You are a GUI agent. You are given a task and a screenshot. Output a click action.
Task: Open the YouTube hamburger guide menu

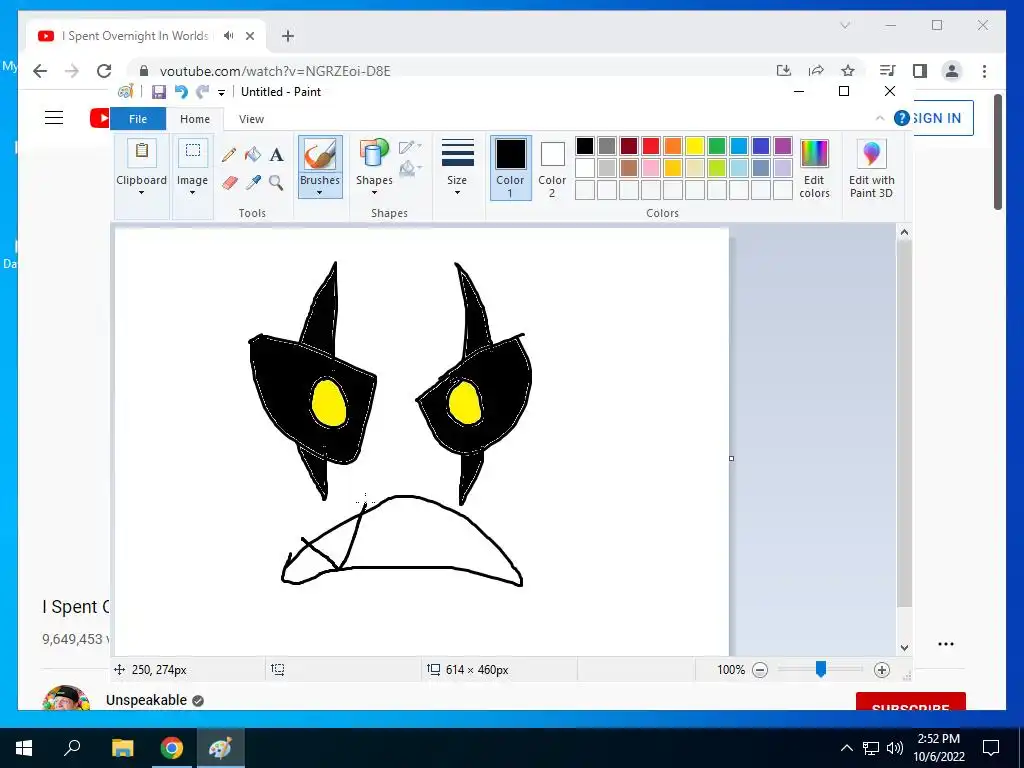tap(54, 118)
